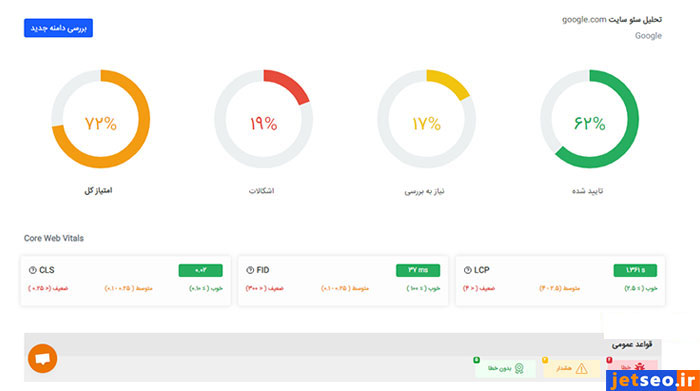700x391 pixels.
Task: Click the green FID 37 ms badge
Action: (x=418, y=270)
